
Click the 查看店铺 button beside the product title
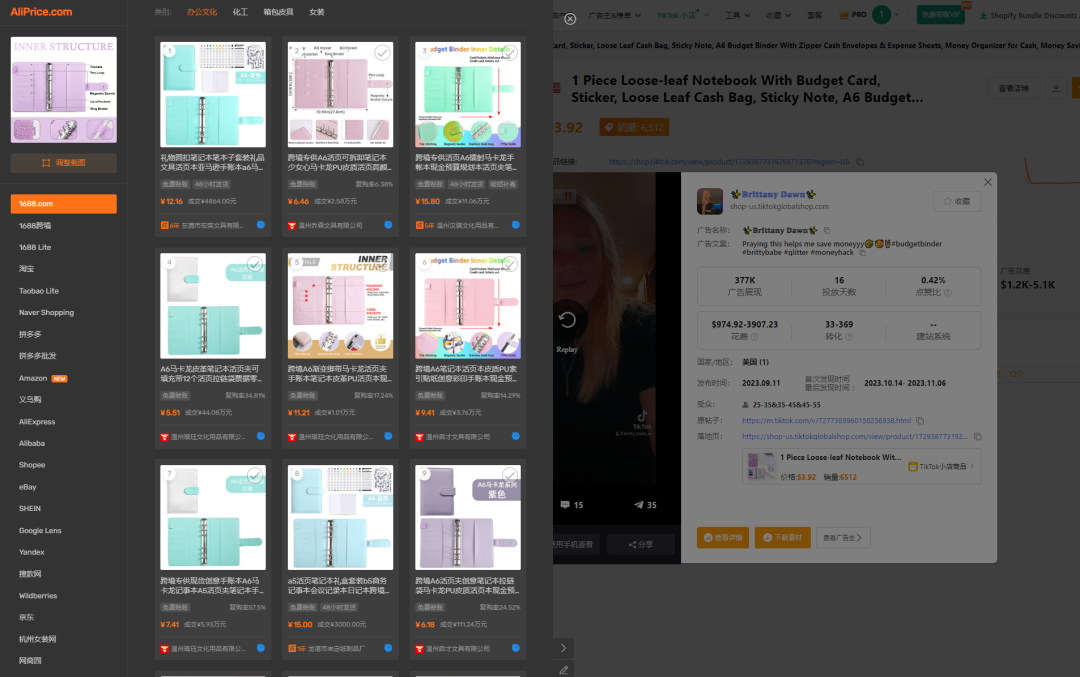1013,88
